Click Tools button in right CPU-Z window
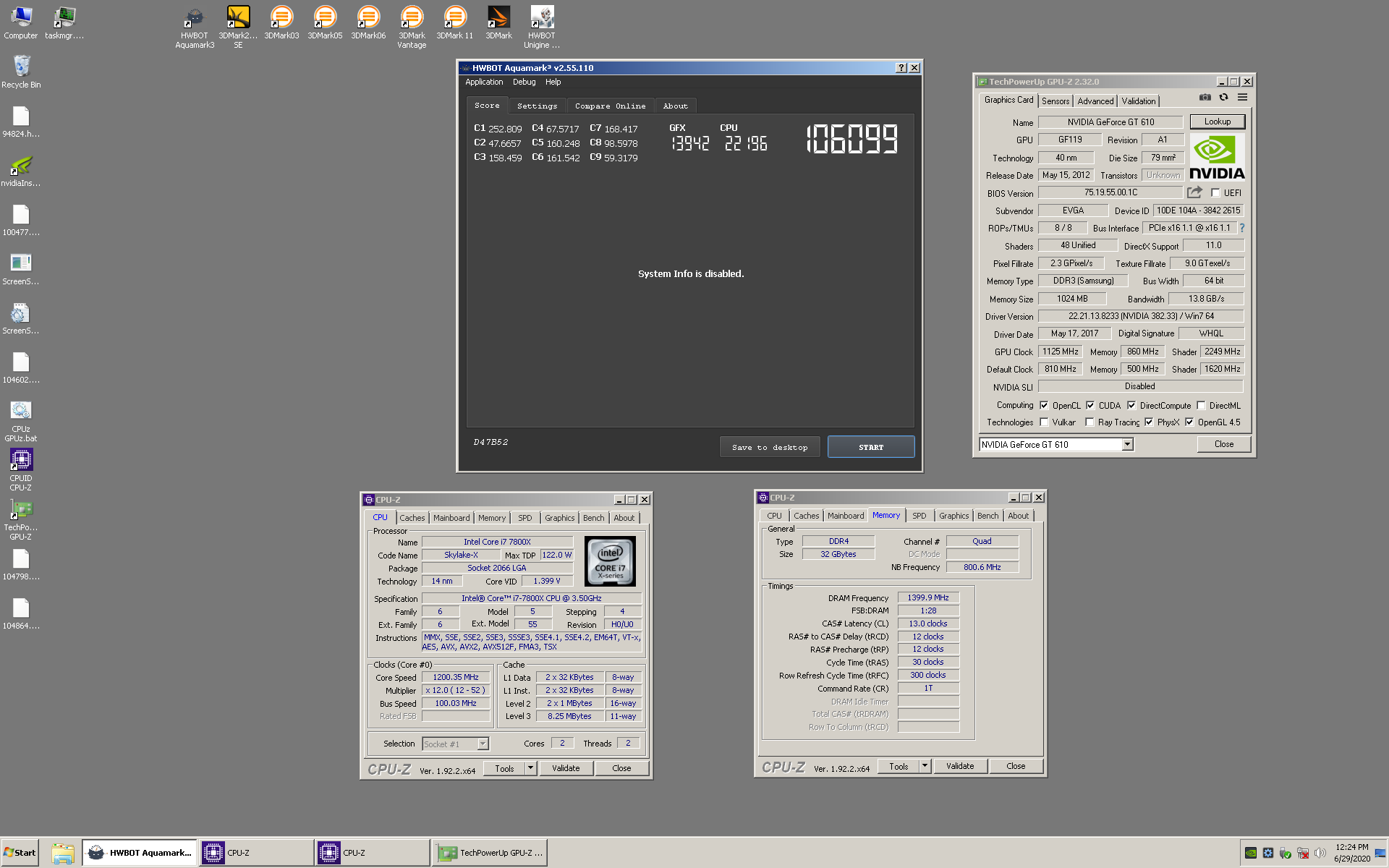Image resolution: width=1389 pixels, height=868 pixels. pos(899,766)
